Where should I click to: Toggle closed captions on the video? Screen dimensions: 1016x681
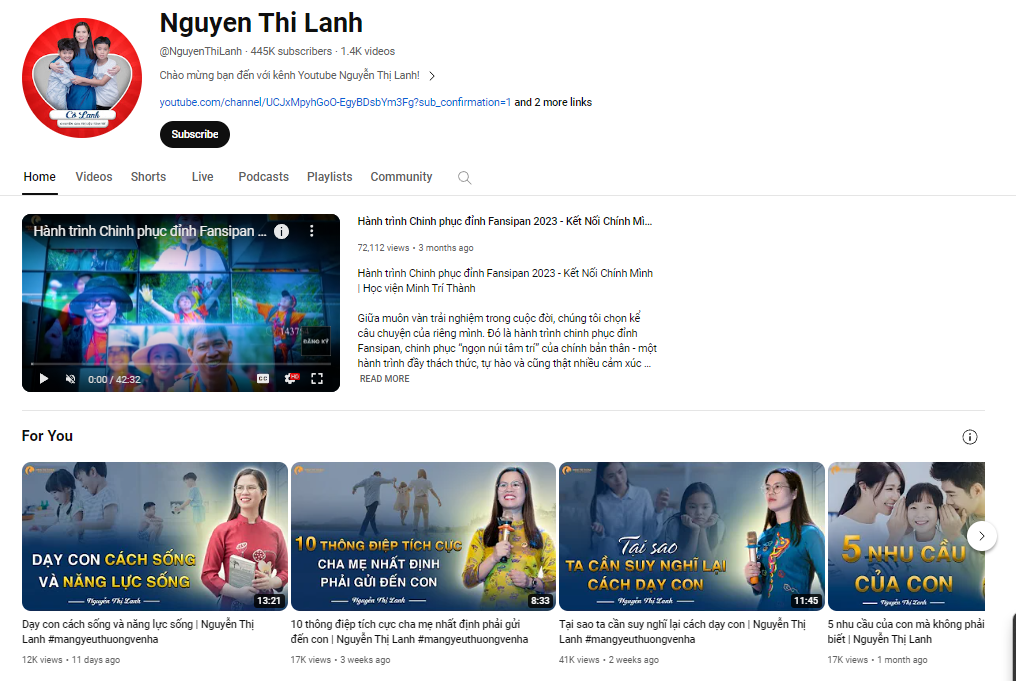263,379
